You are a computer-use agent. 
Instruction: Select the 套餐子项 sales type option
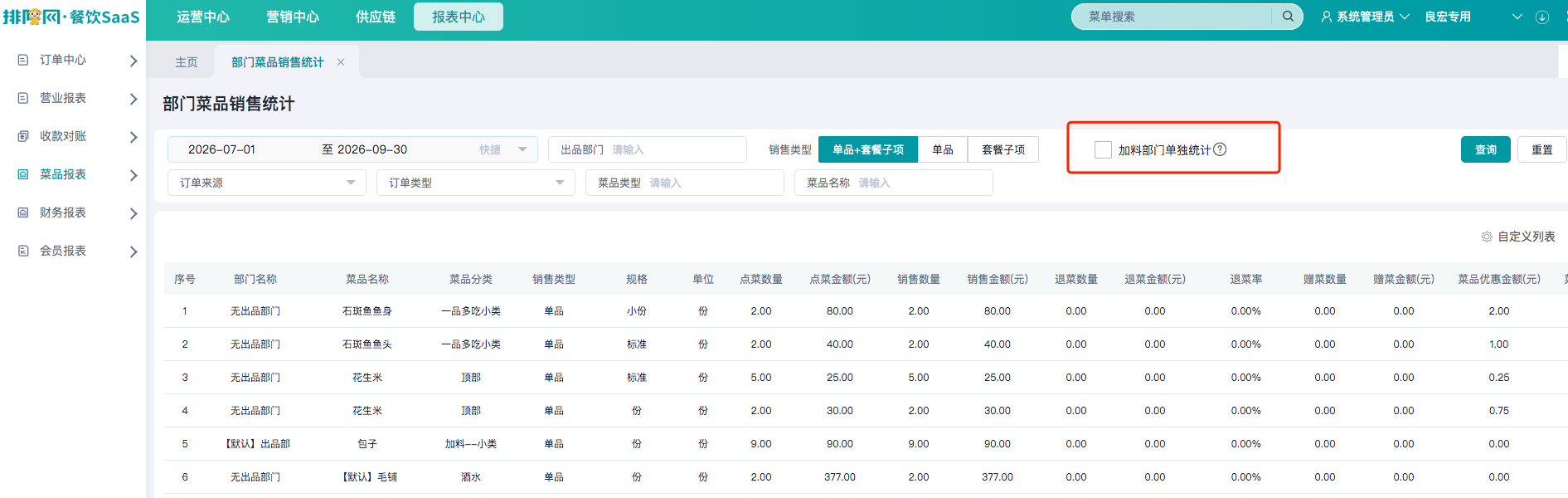[1003, 149]
